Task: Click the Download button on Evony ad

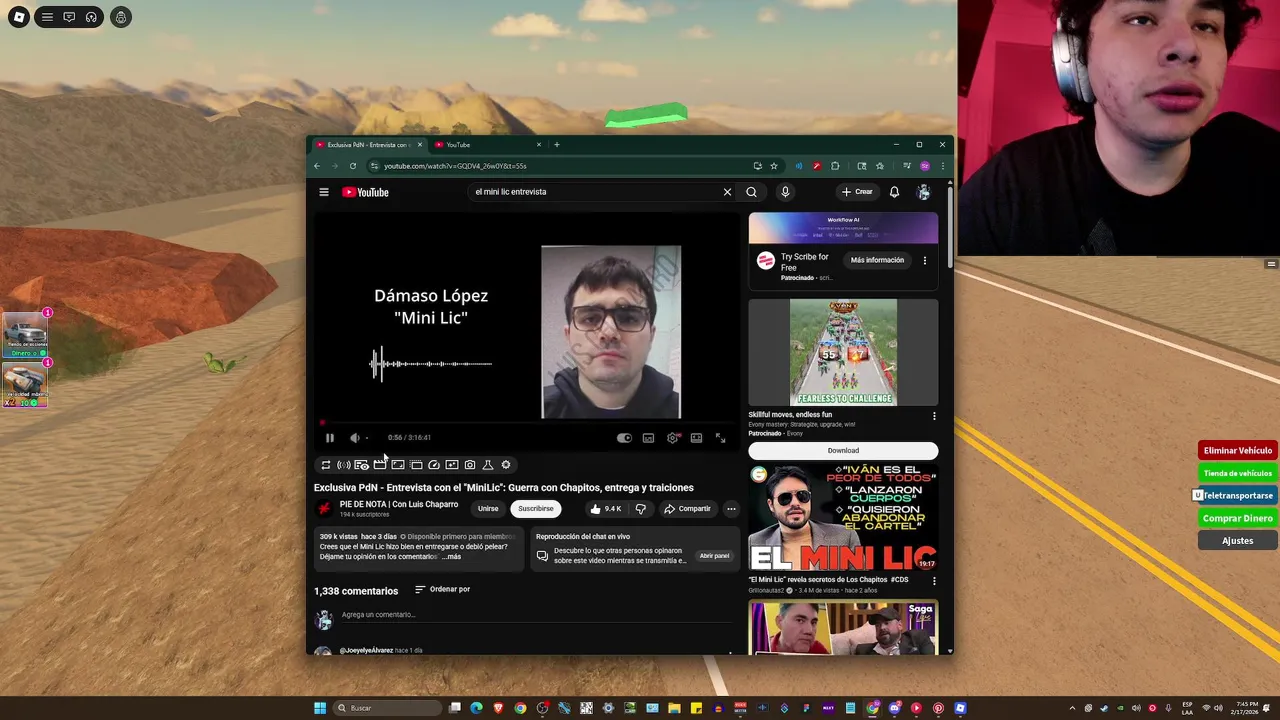Action: tap(843, 451)
